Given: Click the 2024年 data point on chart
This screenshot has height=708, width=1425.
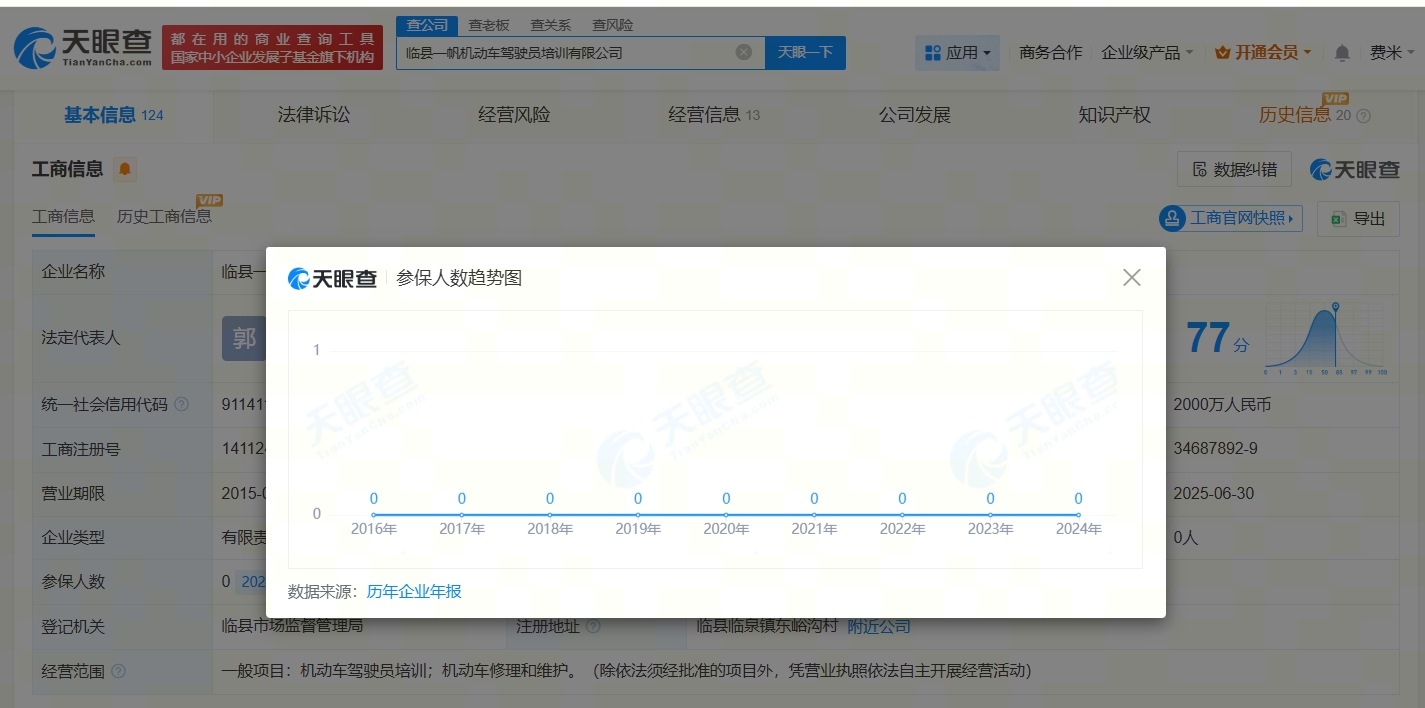Looking at the screenshot, I should 1078,515.
